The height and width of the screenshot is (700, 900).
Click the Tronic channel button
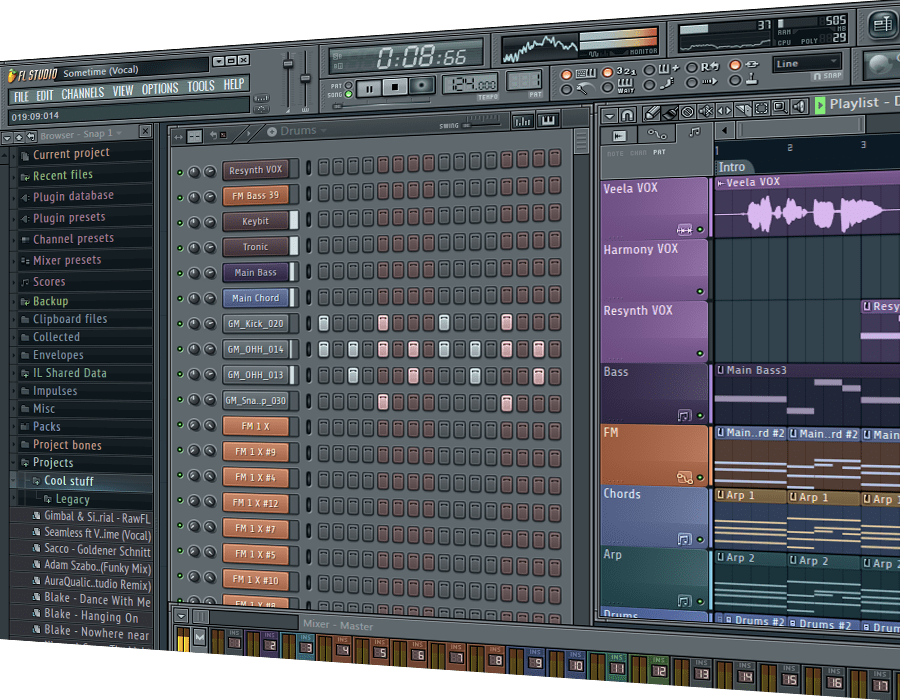255,247
